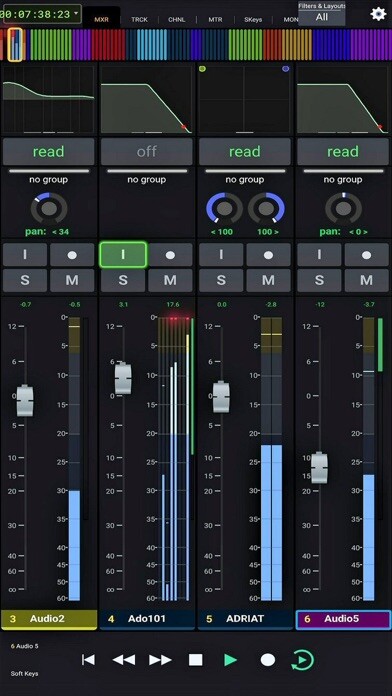The width and height of the screenshot is (392, 696).
Task: Click the Audio5 volume fader handle
Action: pyautogui.click(x=319, y=468)
